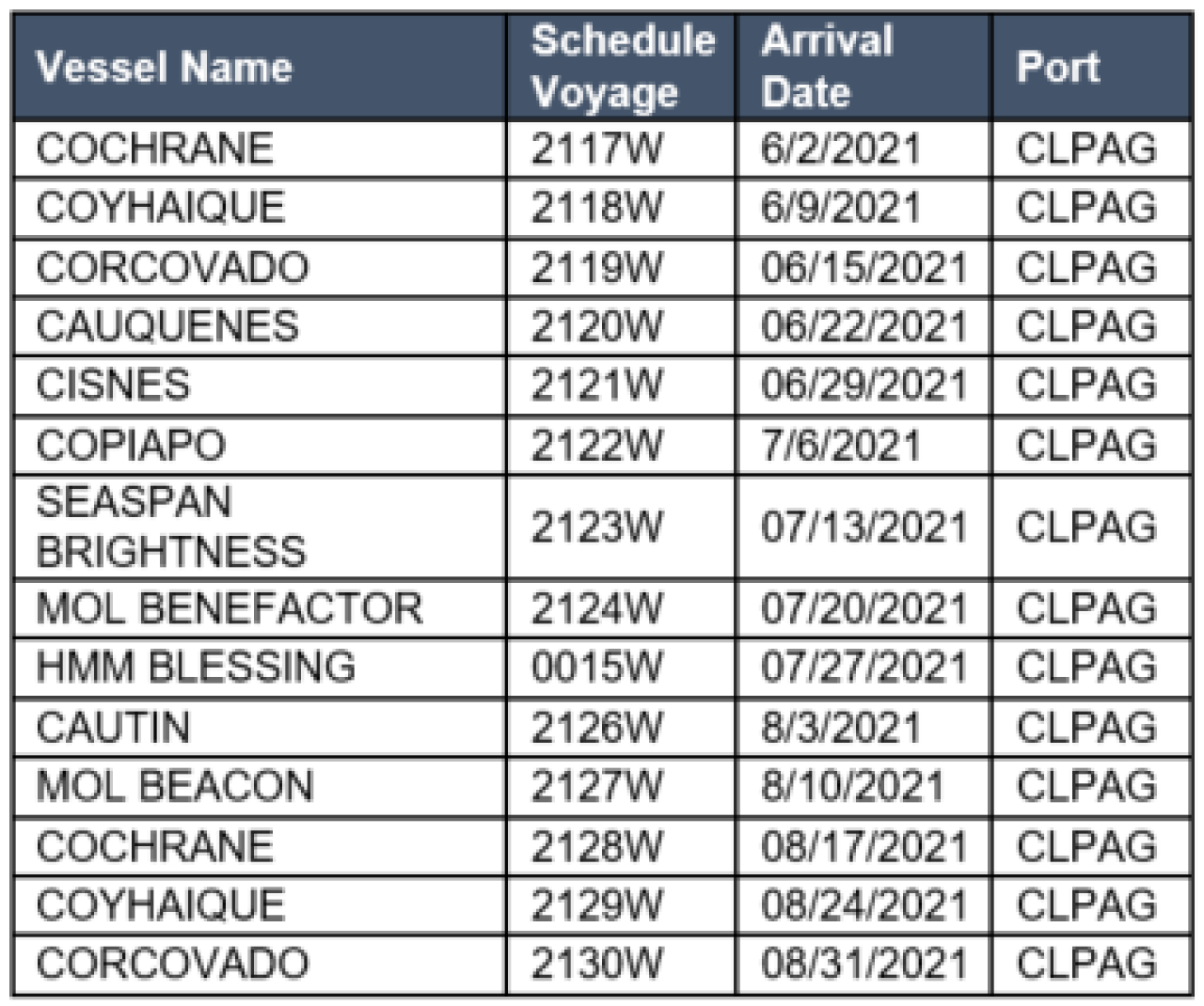
Task: Select the Schedule Voyage column header
Action: click(622, 67)
